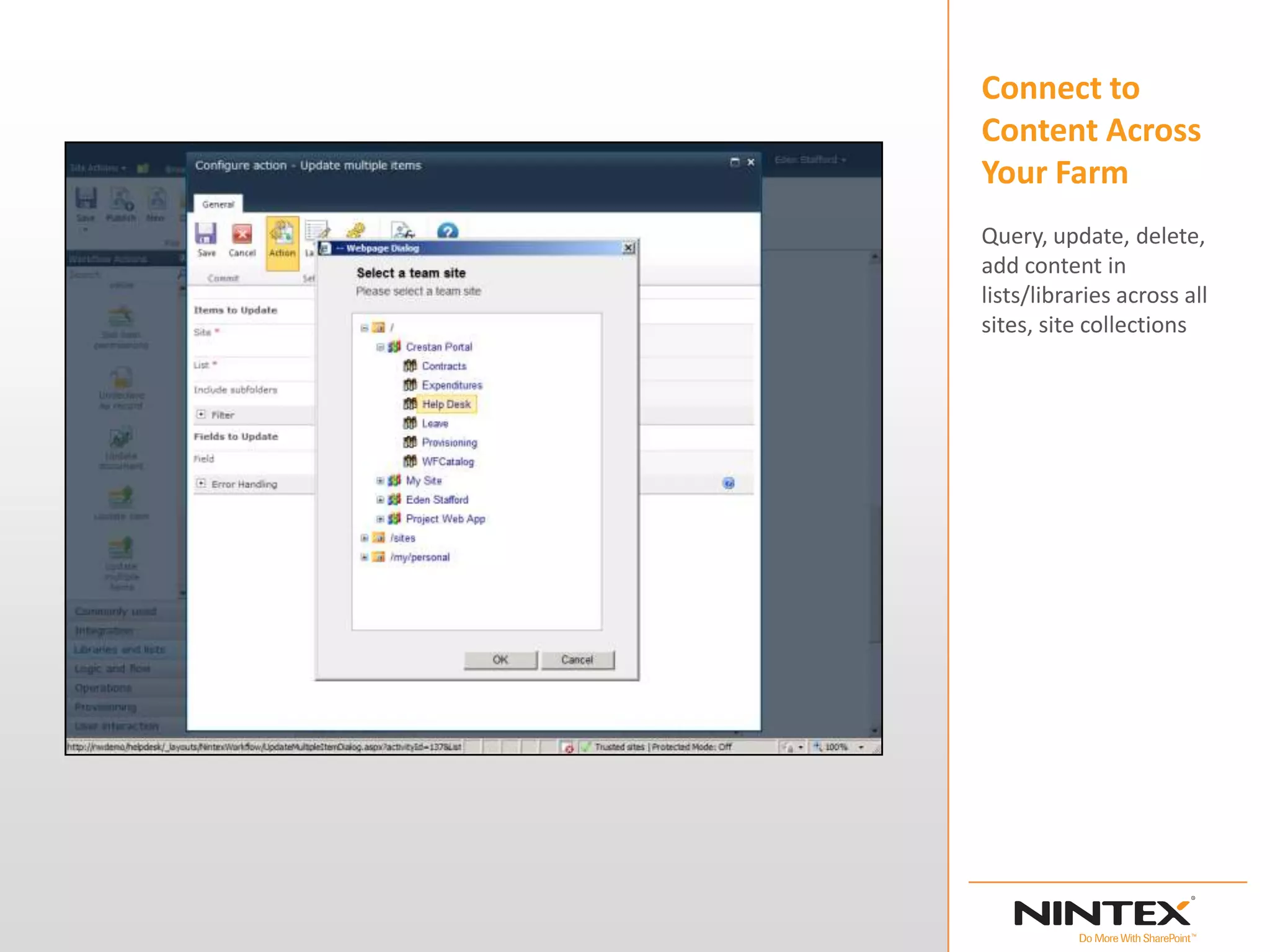This screenshot has height=952, width=1270.
Task: Select the /my/personal path entry
Action: (x=420, y=557)
